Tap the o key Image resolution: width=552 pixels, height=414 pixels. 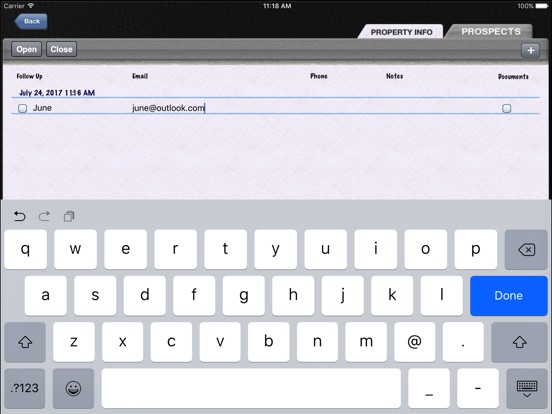click(x=426, y=250)
